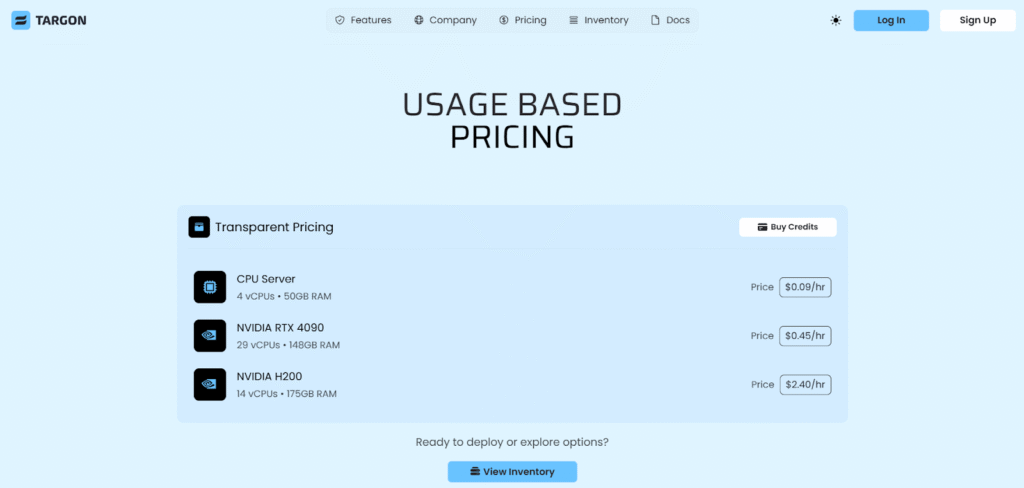Viewport: 1024px width, 488px height.
Task: Click the Transparent Pricing wallet icon
Action: click(x=199, y=227)
